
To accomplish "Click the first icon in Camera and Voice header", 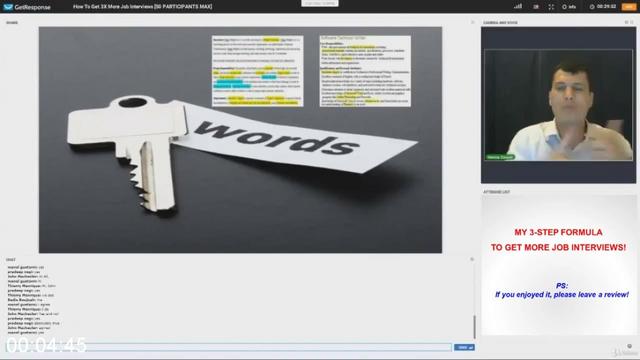I will pyautogui.click(x=627, y=22).
